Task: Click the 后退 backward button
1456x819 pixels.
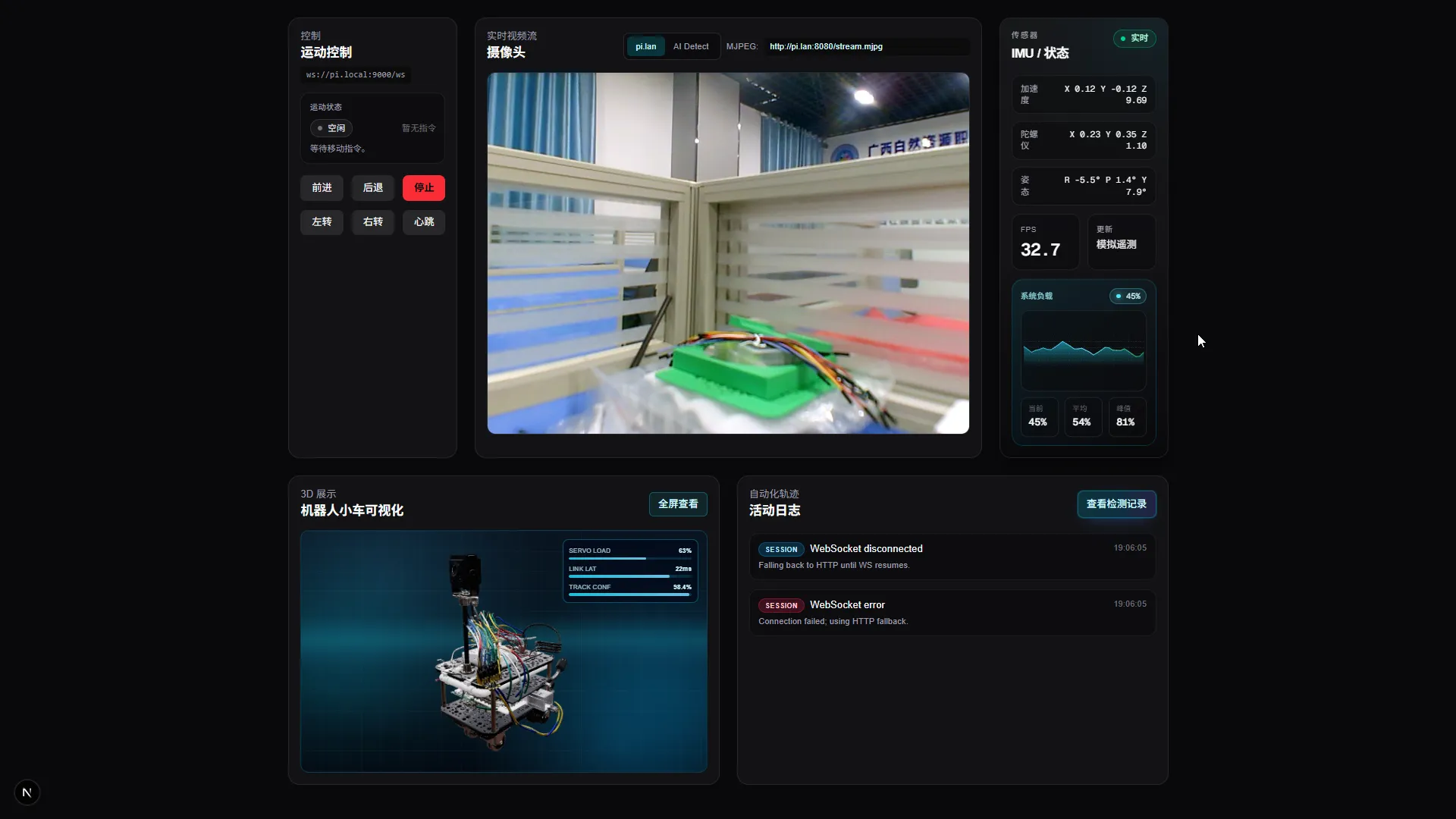Action: [x=372, y=188]
